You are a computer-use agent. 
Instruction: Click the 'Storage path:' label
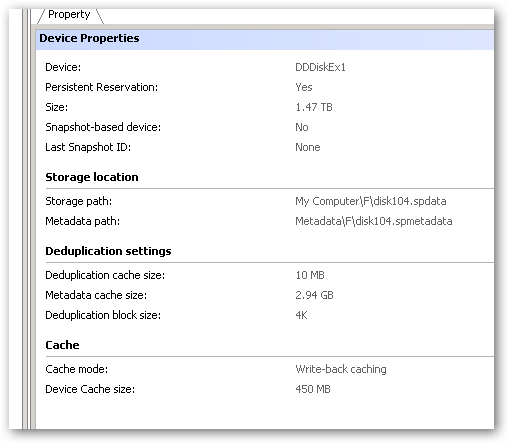pyautogui.click(x=79, y=201)
